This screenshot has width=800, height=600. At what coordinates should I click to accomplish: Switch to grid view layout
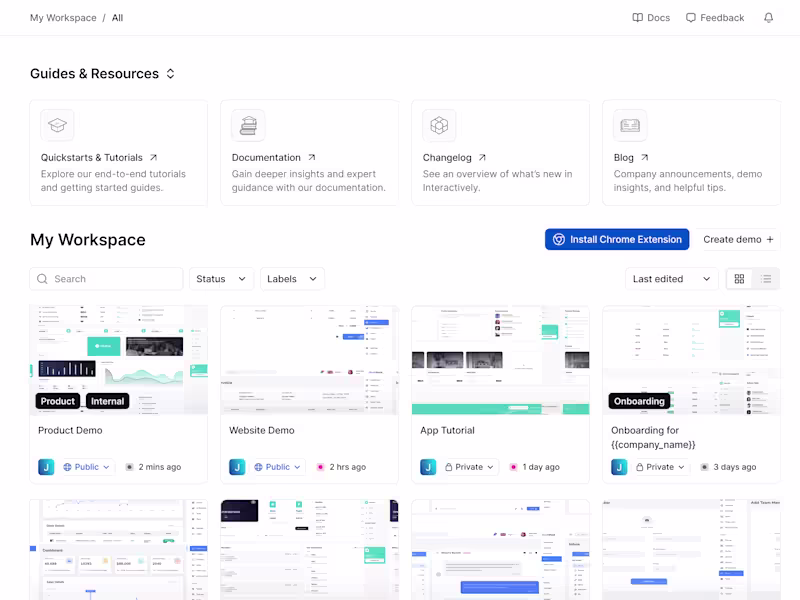tap(739, 279)
